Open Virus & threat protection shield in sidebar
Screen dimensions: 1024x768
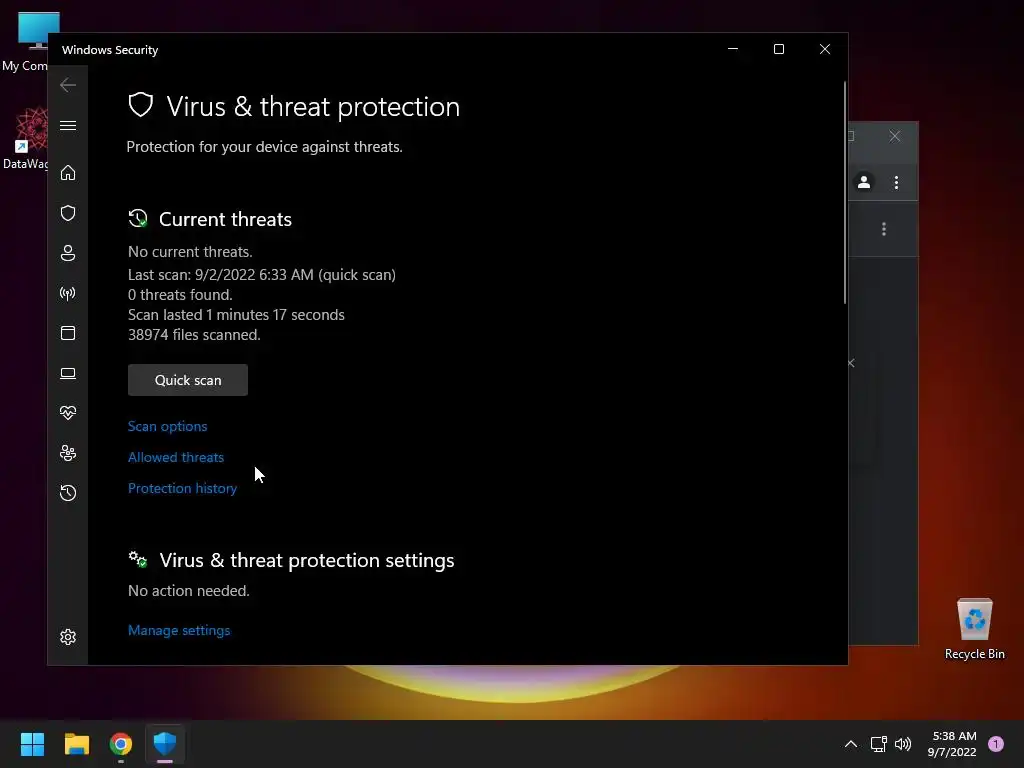(68, 213)
